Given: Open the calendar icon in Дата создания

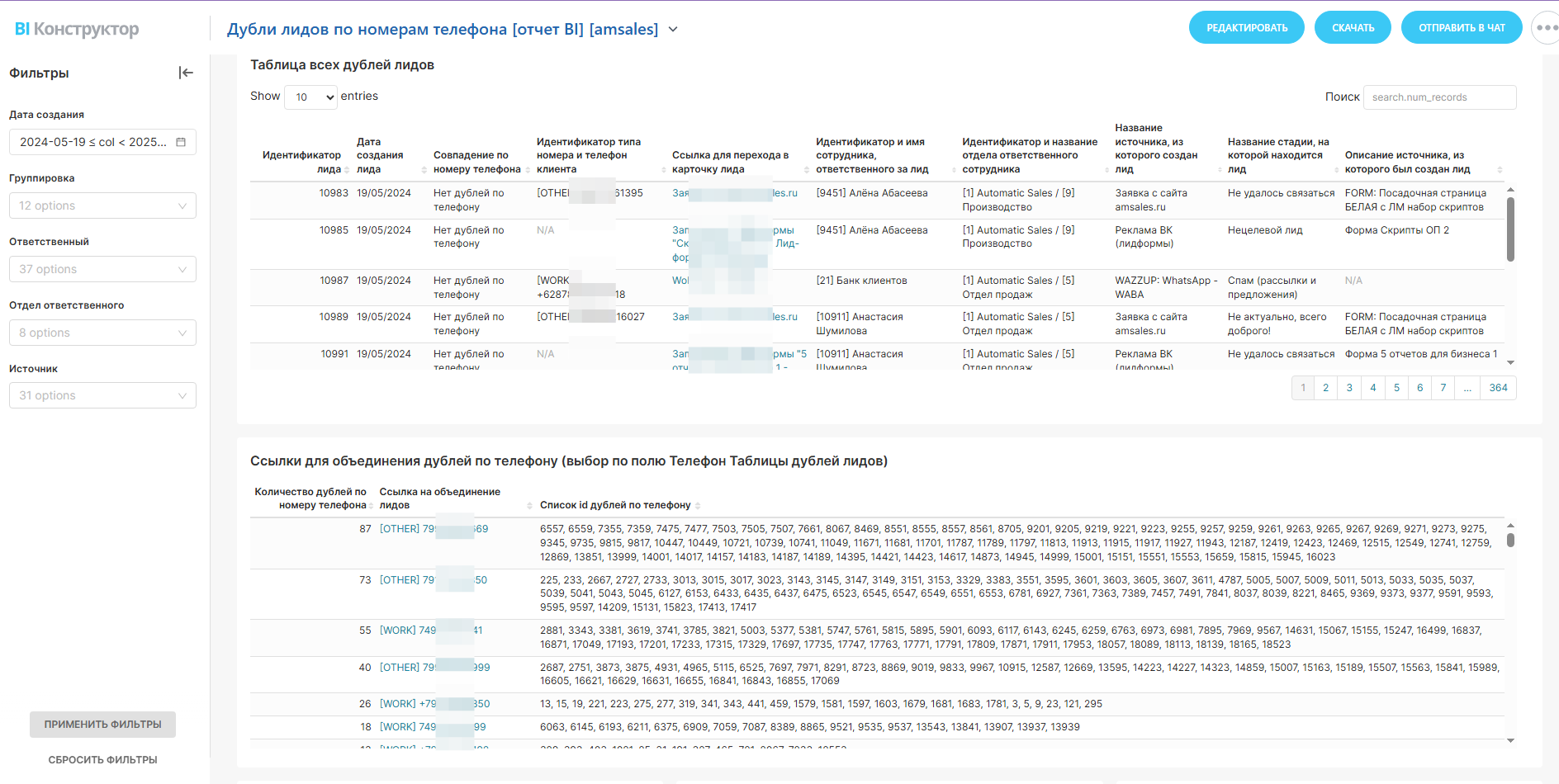Looking at the screenshot, I should pyautogui.click(x=181, y=142).
